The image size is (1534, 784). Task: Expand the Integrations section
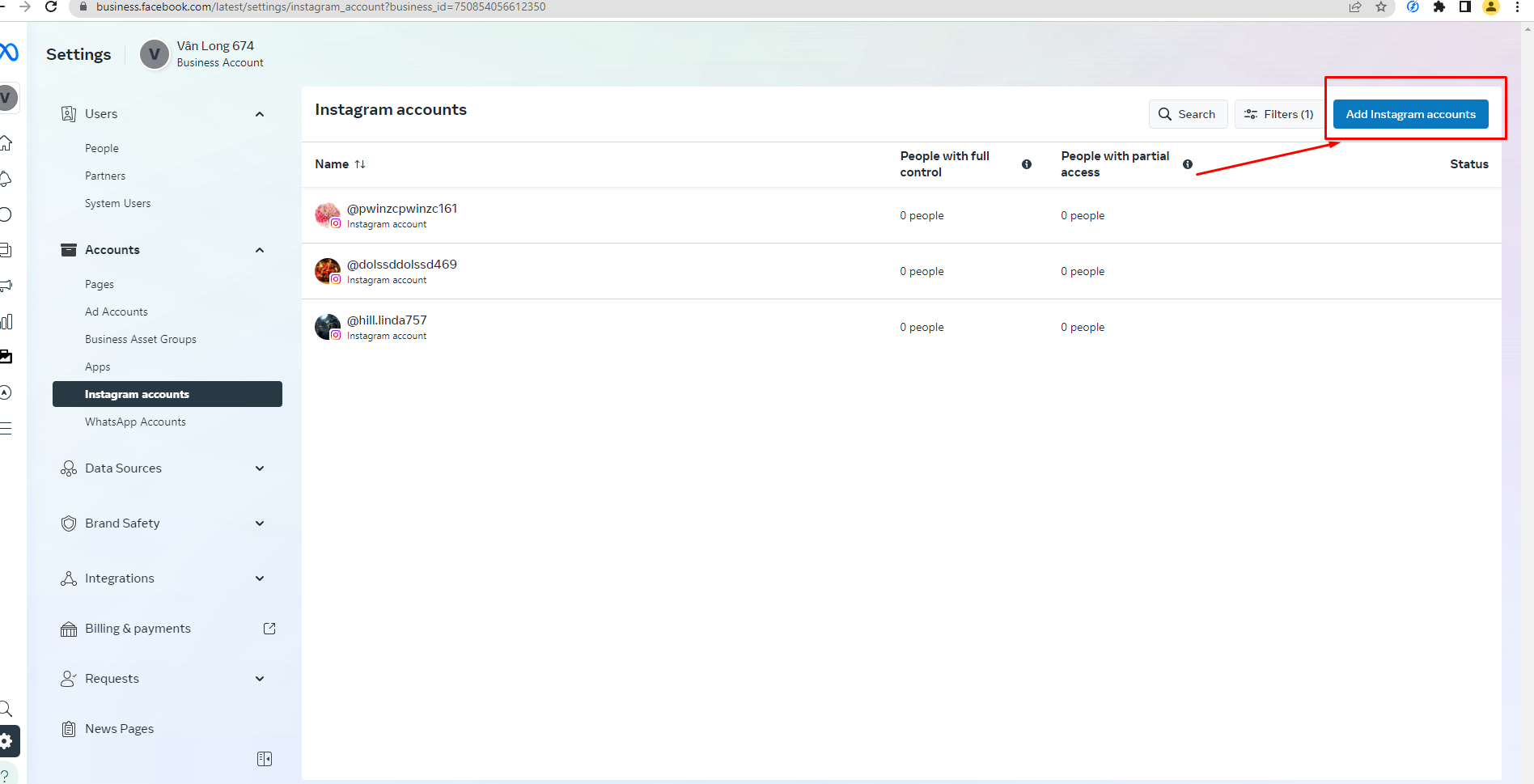pos(167,578)
